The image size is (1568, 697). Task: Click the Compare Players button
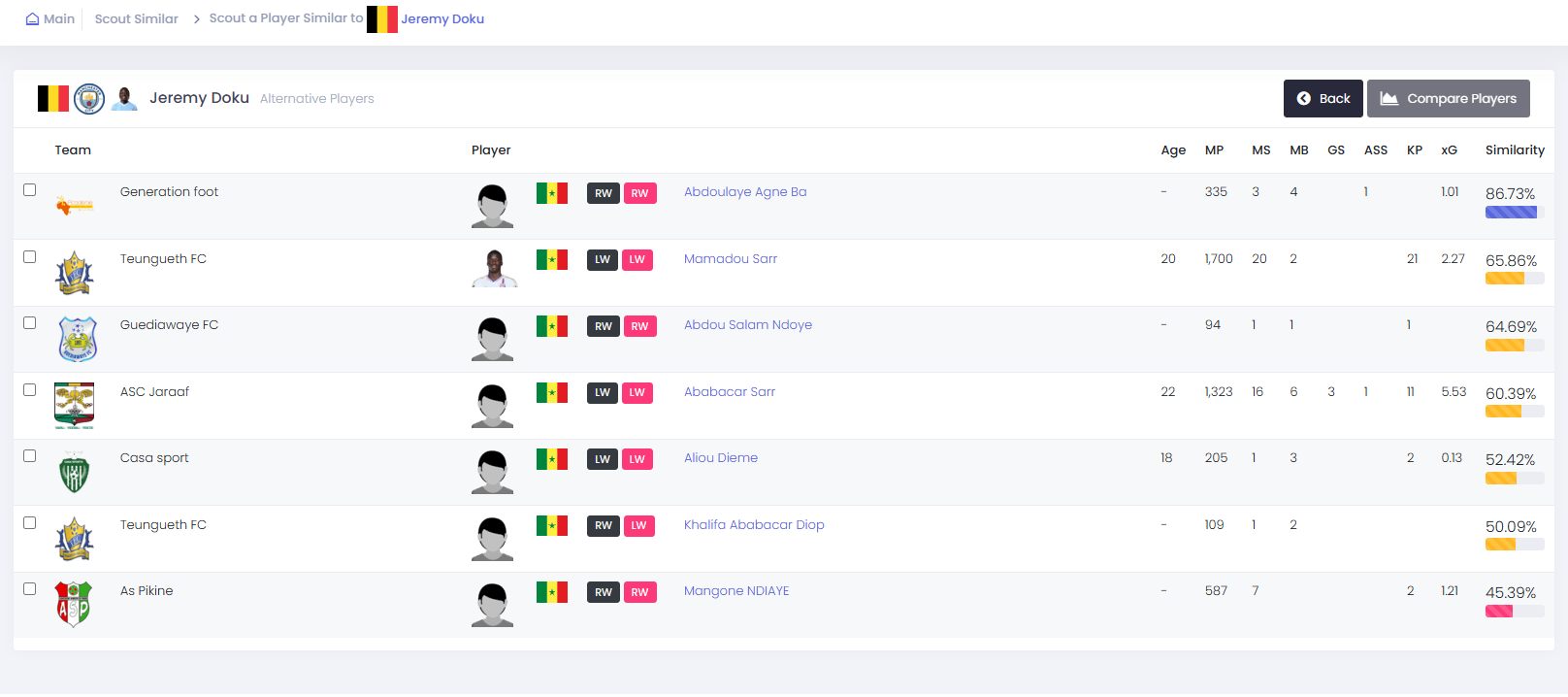coord(1449,98)
